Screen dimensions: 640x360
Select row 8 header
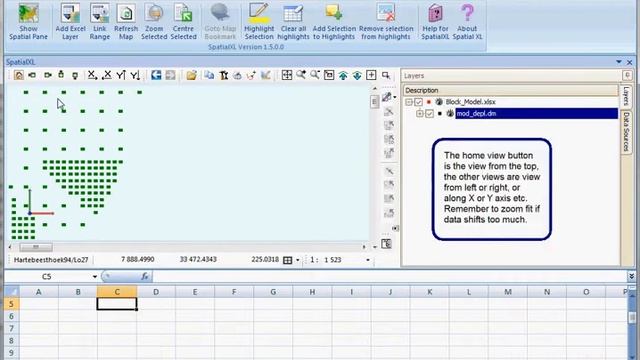[x=11, y=340]
